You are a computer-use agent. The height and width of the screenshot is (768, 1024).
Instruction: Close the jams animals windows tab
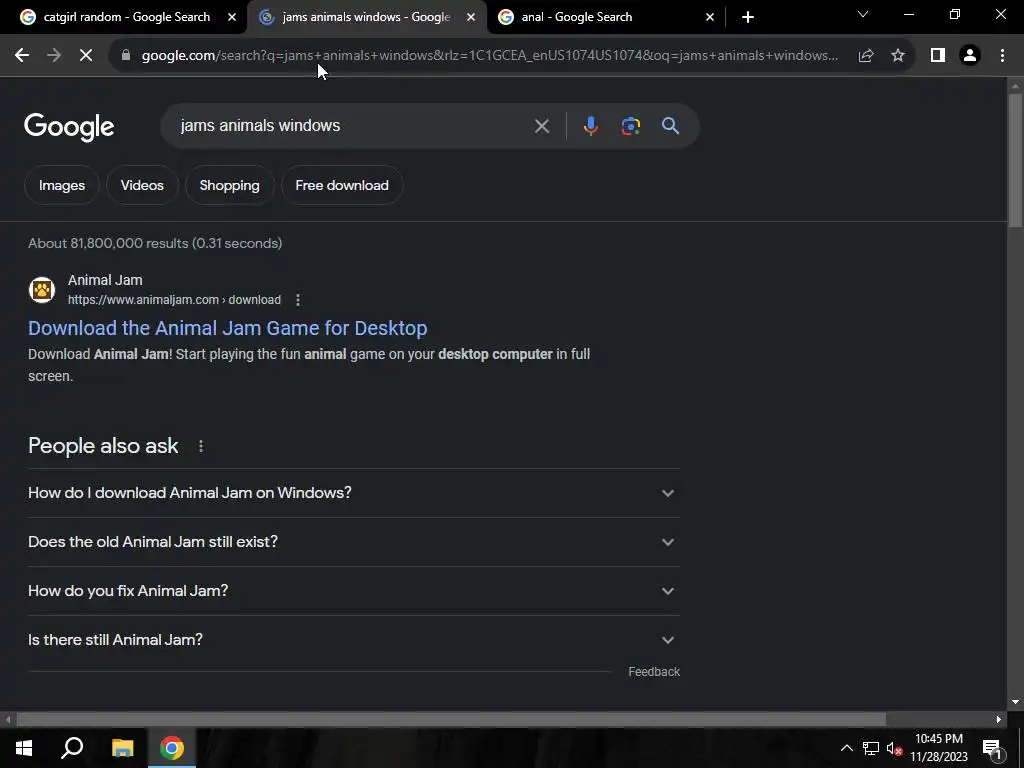pos(471,17)
